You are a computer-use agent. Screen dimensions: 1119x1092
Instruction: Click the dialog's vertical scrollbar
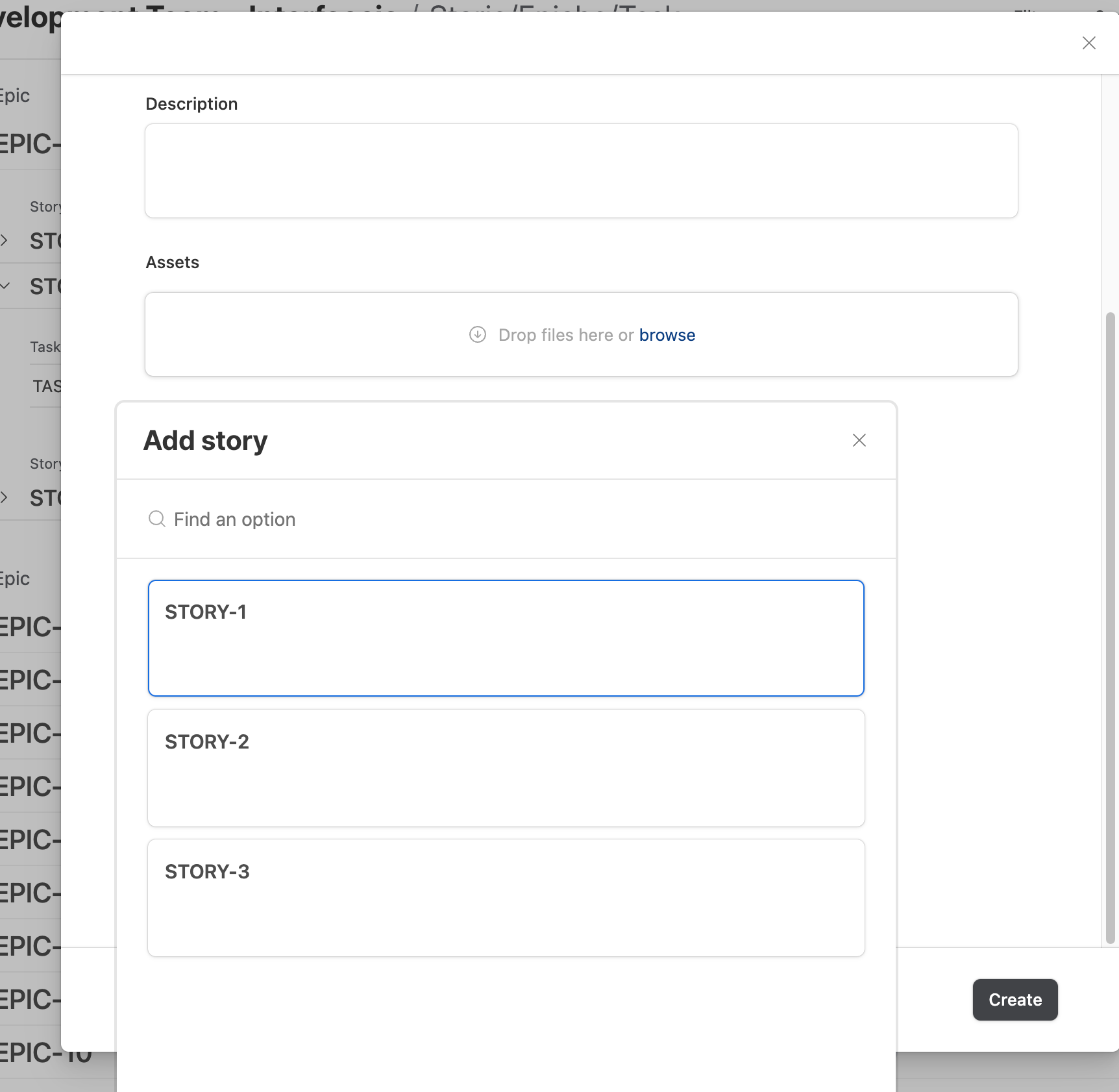coord(1110,628)
